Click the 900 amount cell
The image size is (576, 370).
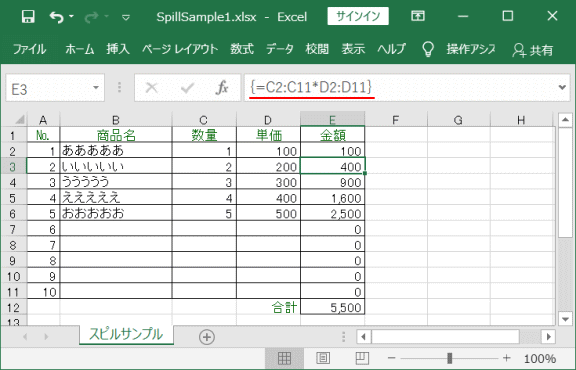[333, 182]
